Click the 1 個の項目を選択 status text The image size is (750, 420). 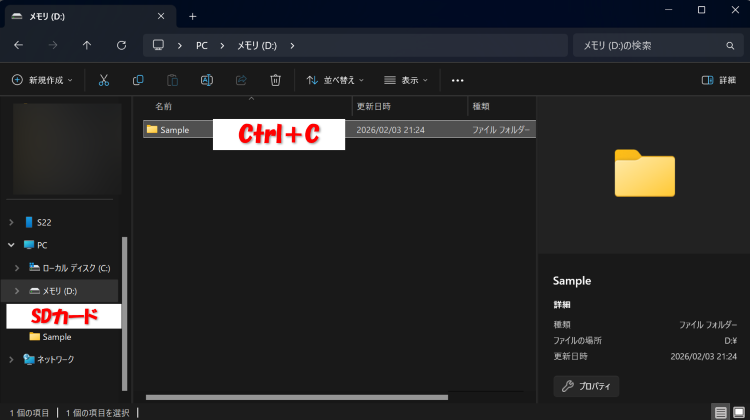coord(98,412)
